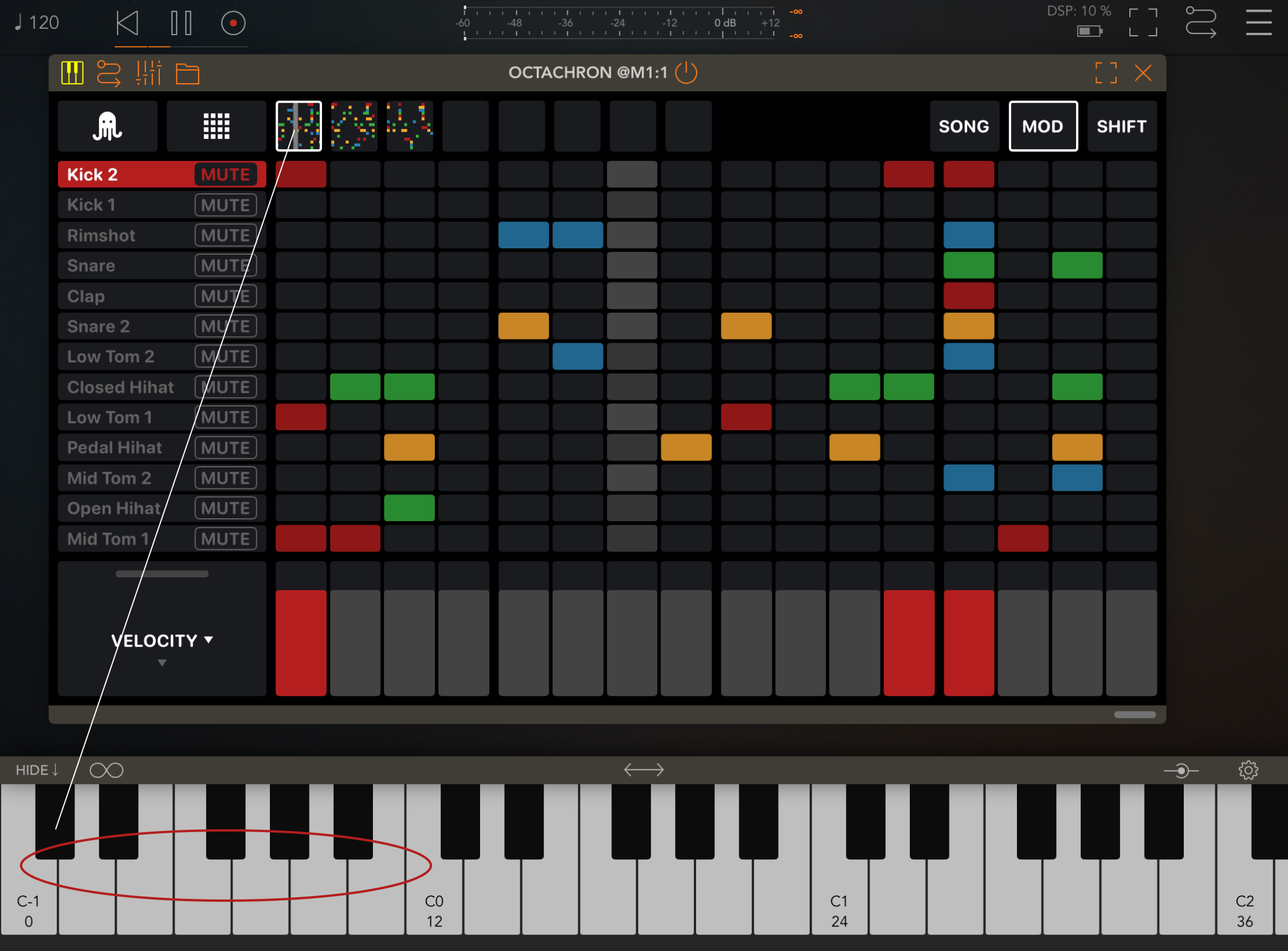The image size is (1288, 951).
Task: Mute the Kick 2 track
Action: tap(227, 174)
